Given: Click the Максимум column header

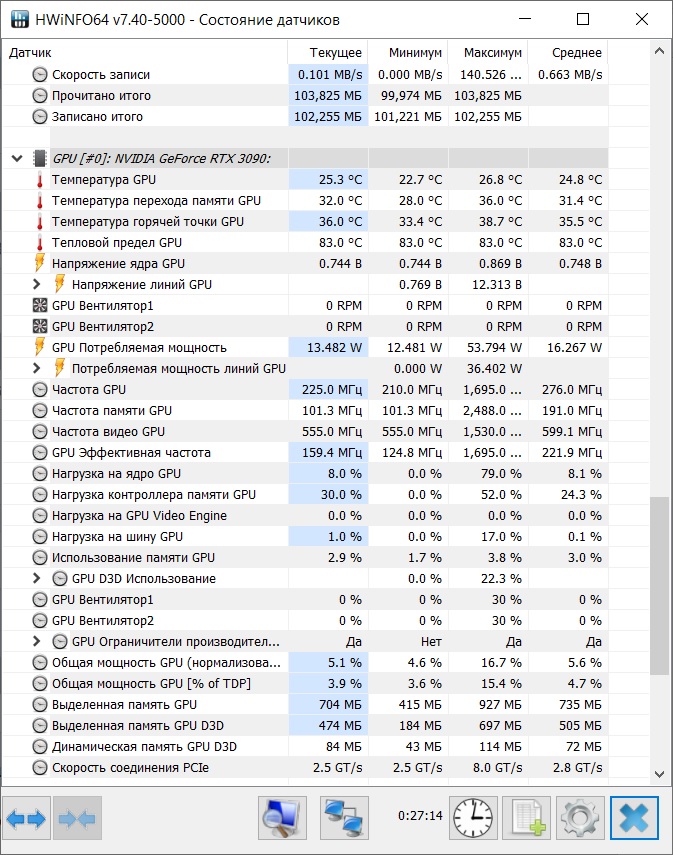Looking at the screenshot, I should click(x=487, y=53).
